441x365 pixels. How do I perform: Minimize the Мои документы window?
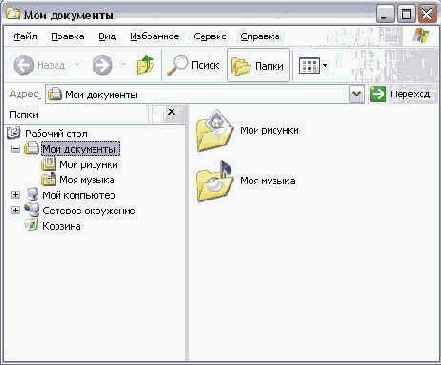point(385,14)
